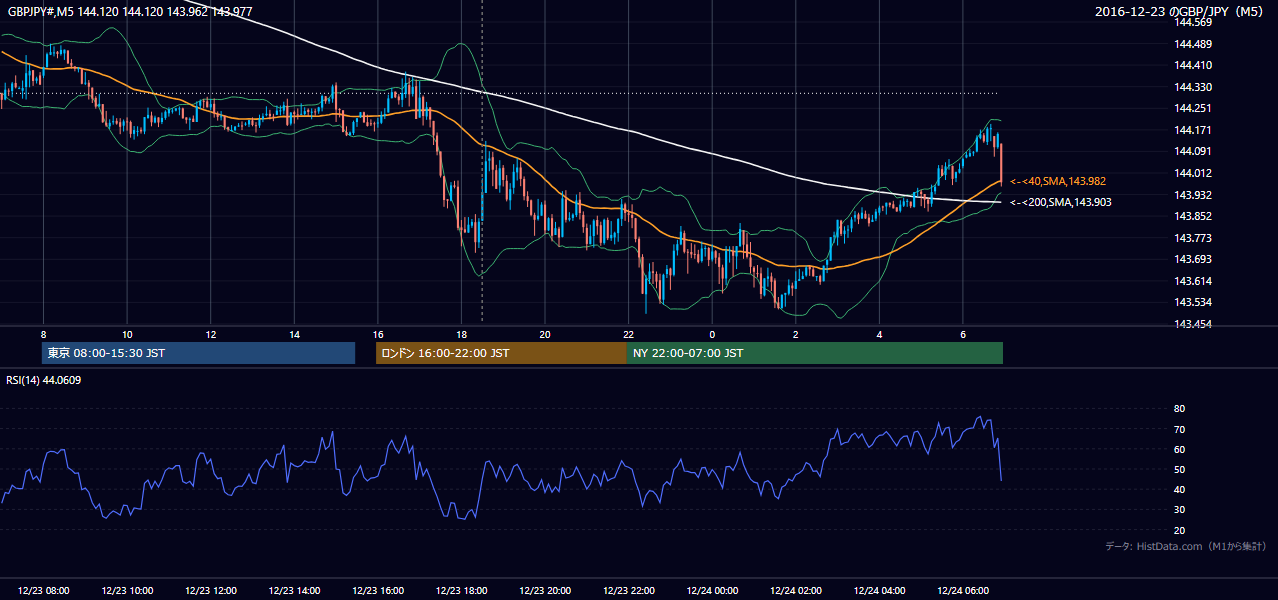Click the RSI axis value 20
Screen dimensions: 1278x600
tap(1179, 530)
